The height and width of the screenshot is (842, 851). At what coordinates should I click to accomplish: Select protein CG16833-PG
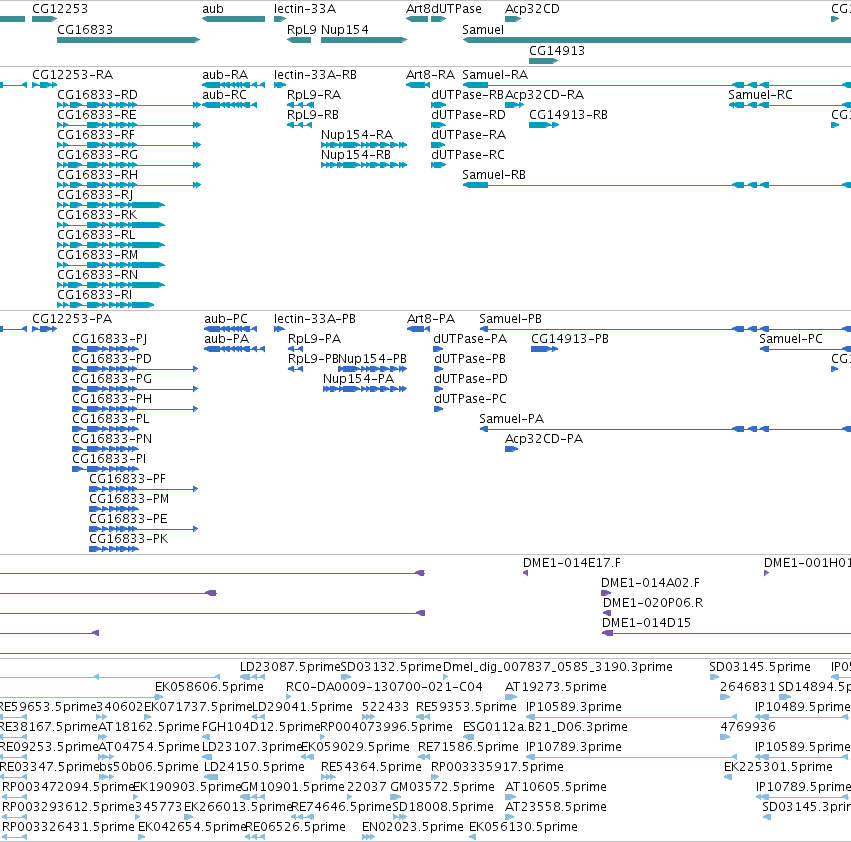[x=112, y=379]
